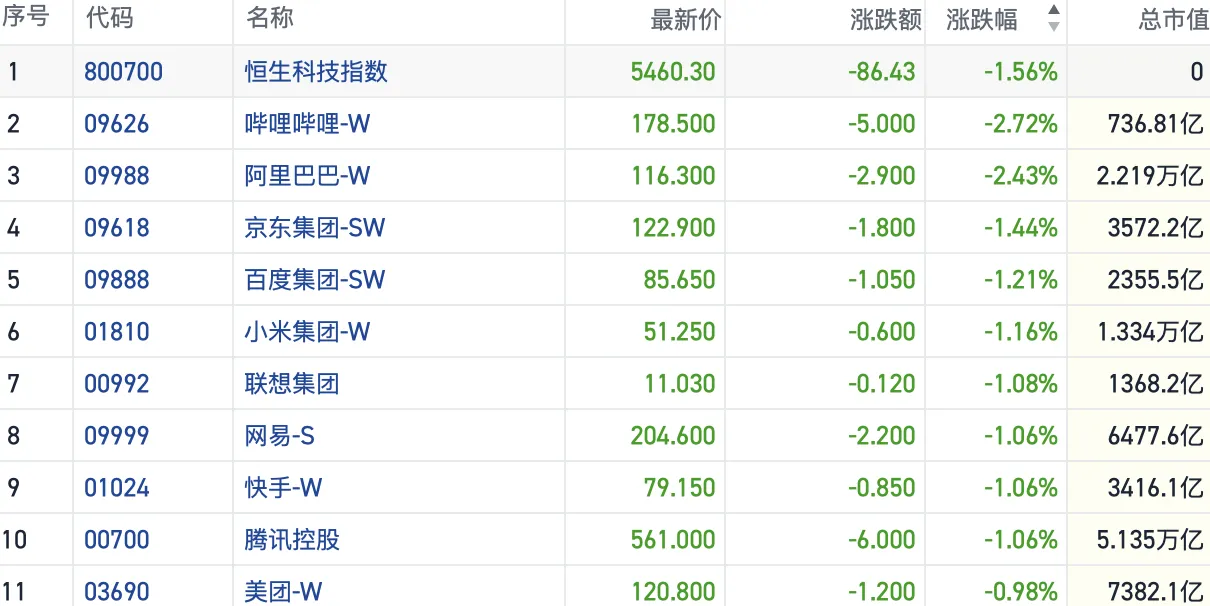Viewport: 1210px width, 606px height.
Task: Sort by the 最新价 column header
Action: pyautogui.click(x=686, y=20)
